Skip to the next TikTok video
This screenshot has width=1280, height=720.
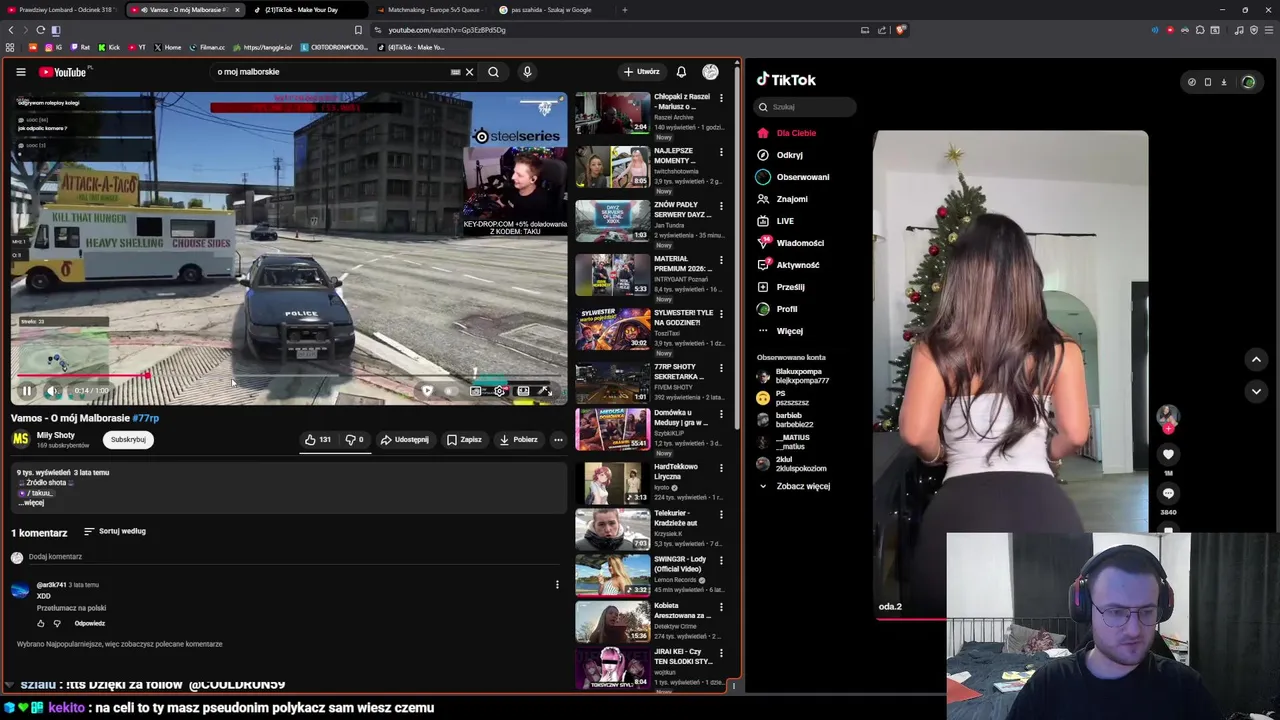pos(1256,391)
